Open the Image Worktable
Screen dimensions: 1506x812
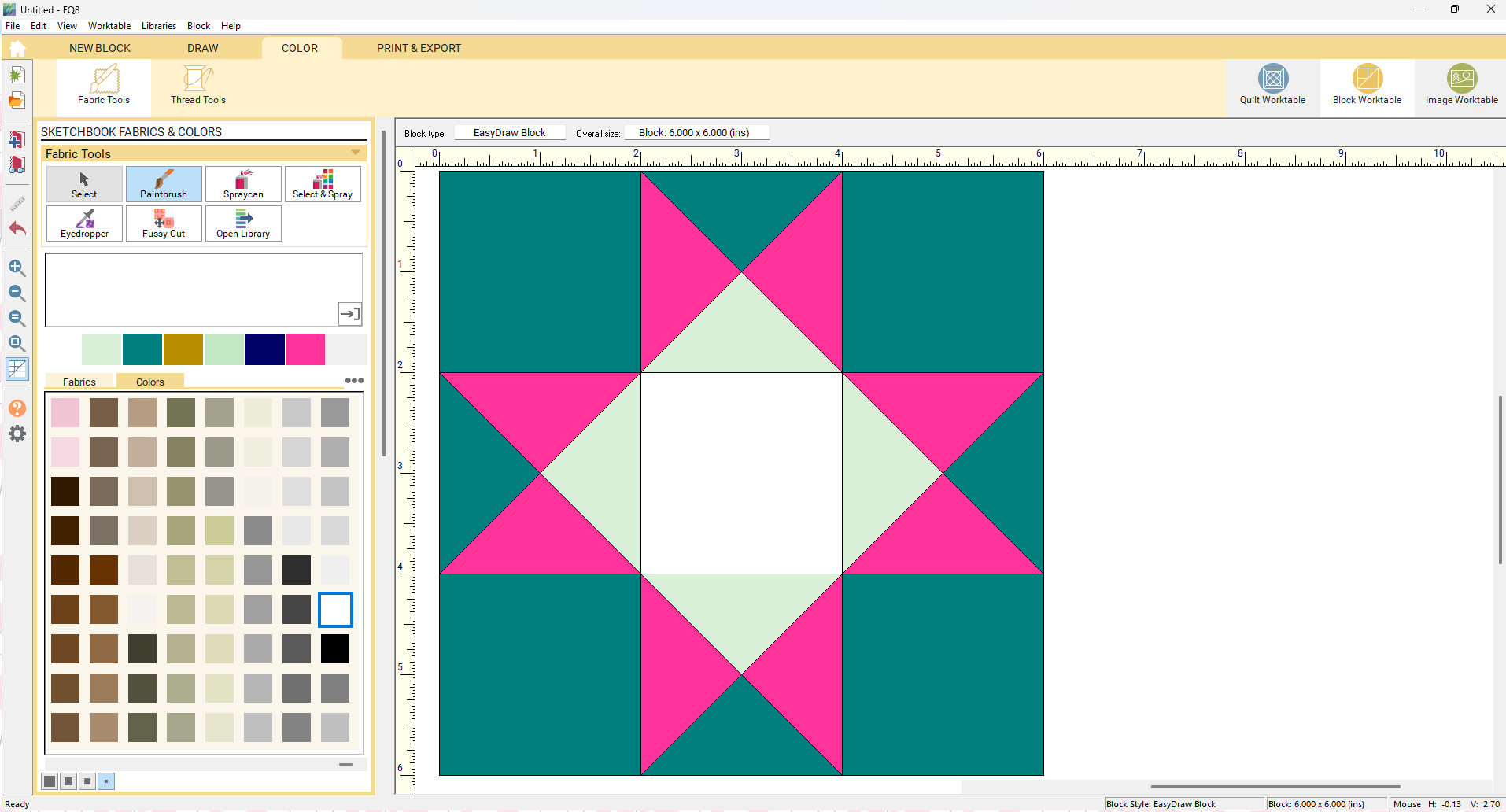1461,87
